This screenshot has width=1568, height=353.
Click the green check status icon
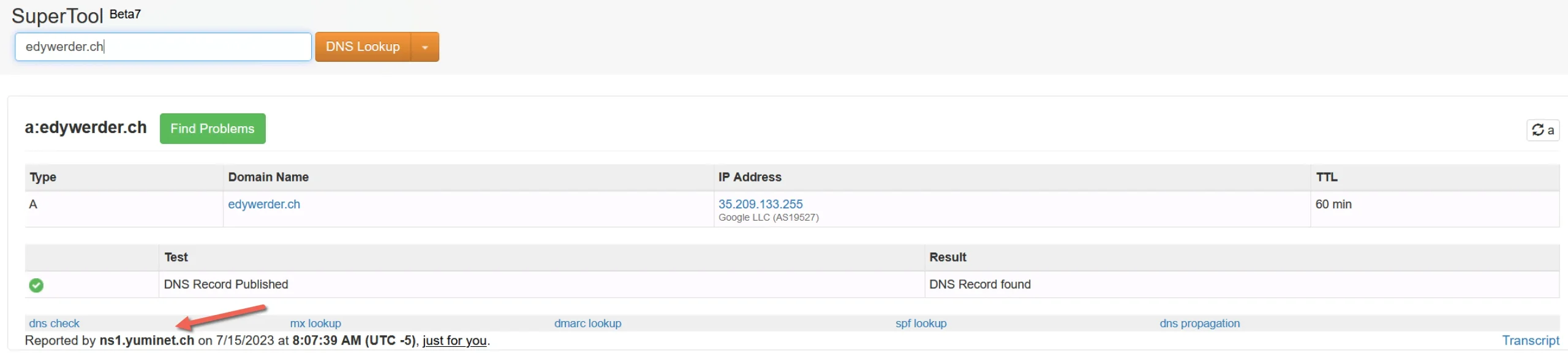tap(36, 285)
